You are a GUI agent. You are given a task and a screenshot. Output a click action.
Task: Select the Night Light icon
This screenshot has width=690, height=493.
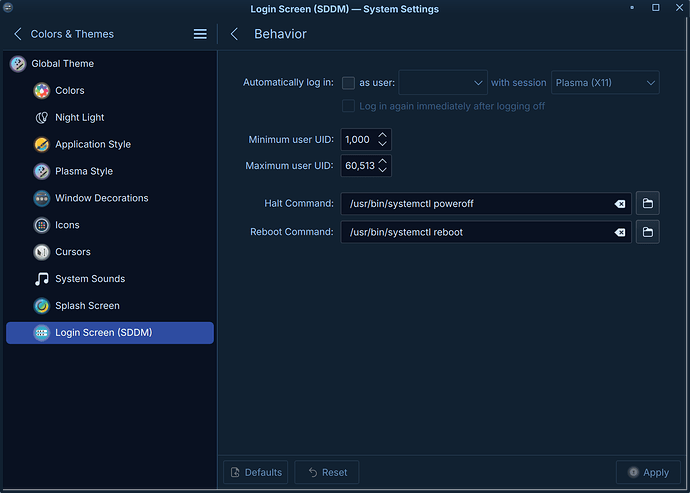41,118
